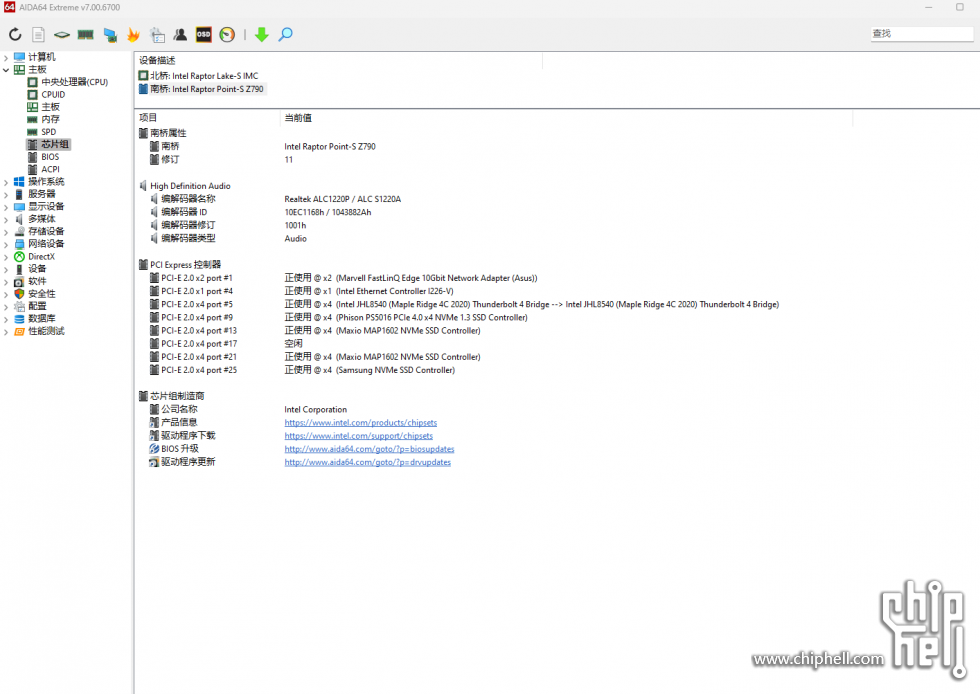Click the report wizard toolbar icon
This screenshot has width=980, height=694.
157,34
